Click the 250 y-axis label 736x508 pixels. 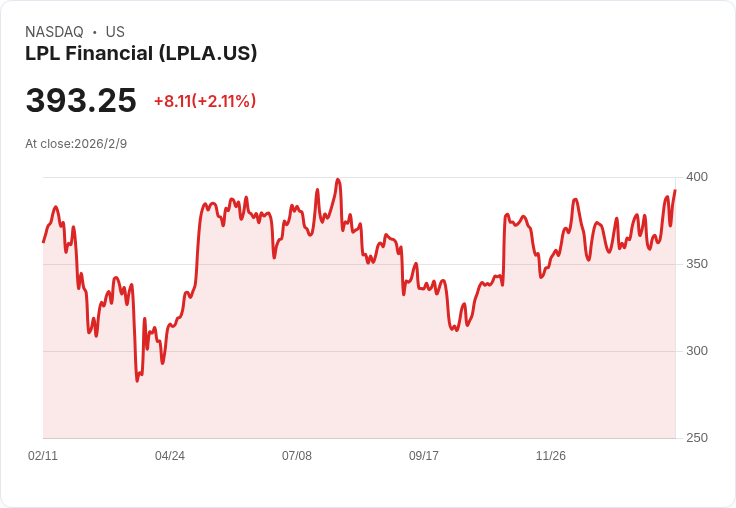pyautogui.click(x=697, y=438)
